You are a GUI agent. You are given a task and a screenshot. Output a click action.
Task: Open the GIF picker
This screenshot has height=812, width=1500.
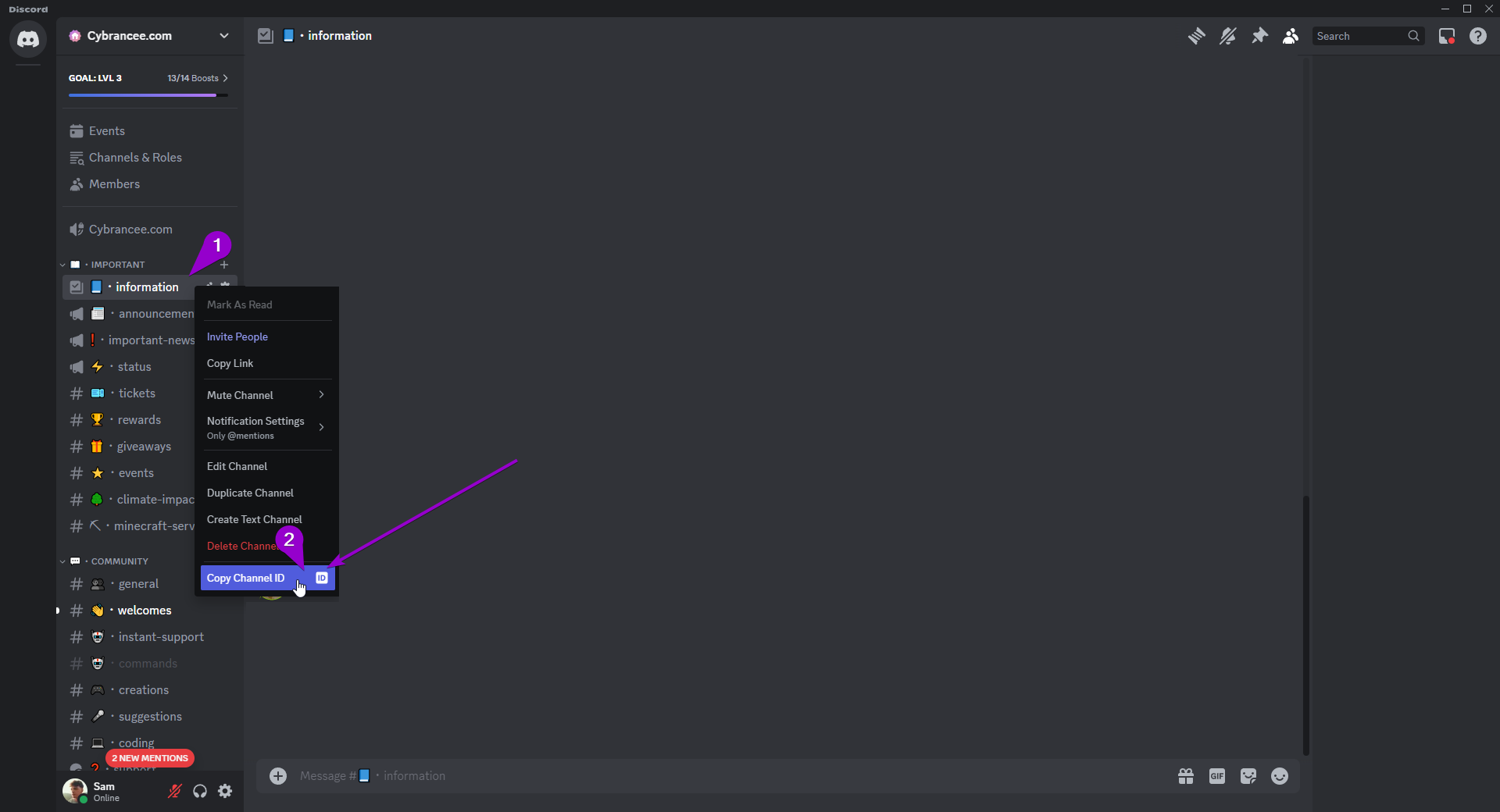pyautogui.click(x=1216, y=775)
